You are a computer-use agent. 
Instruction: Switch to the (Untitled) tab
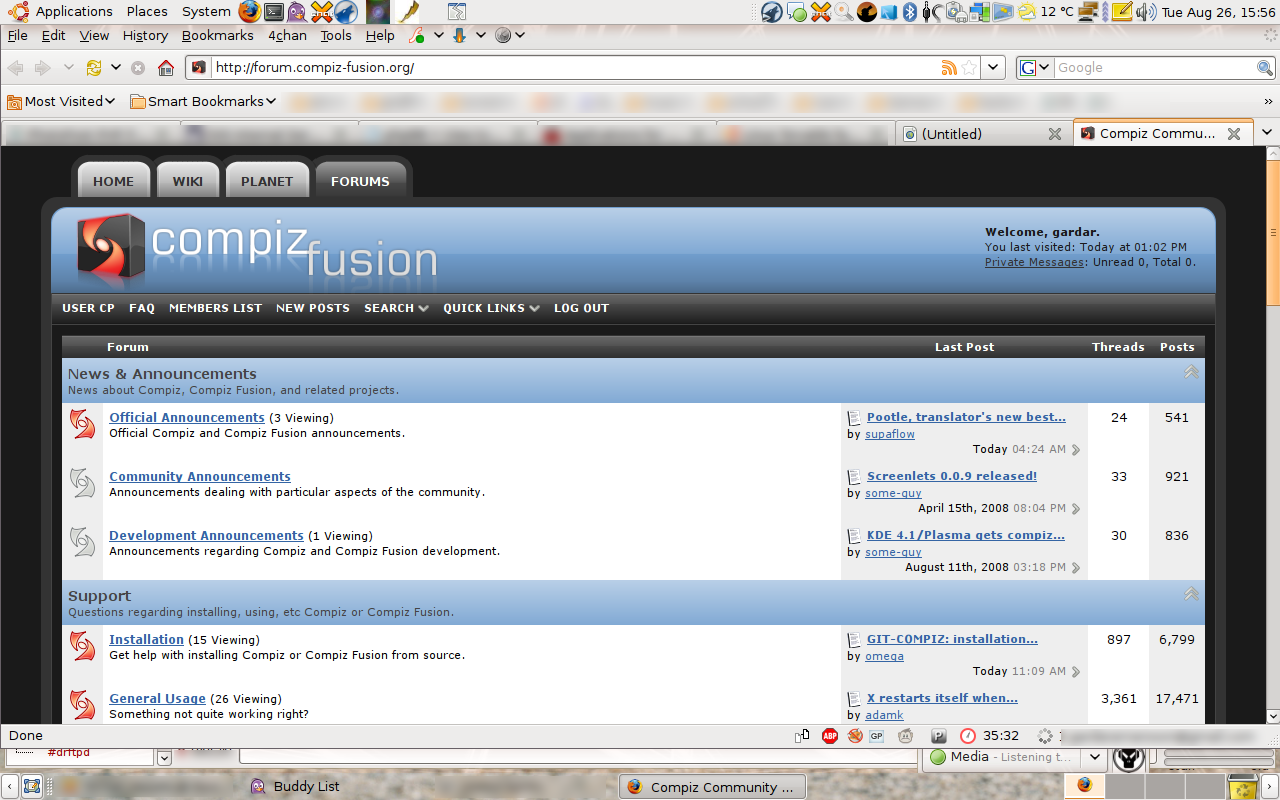pos(983,134)
